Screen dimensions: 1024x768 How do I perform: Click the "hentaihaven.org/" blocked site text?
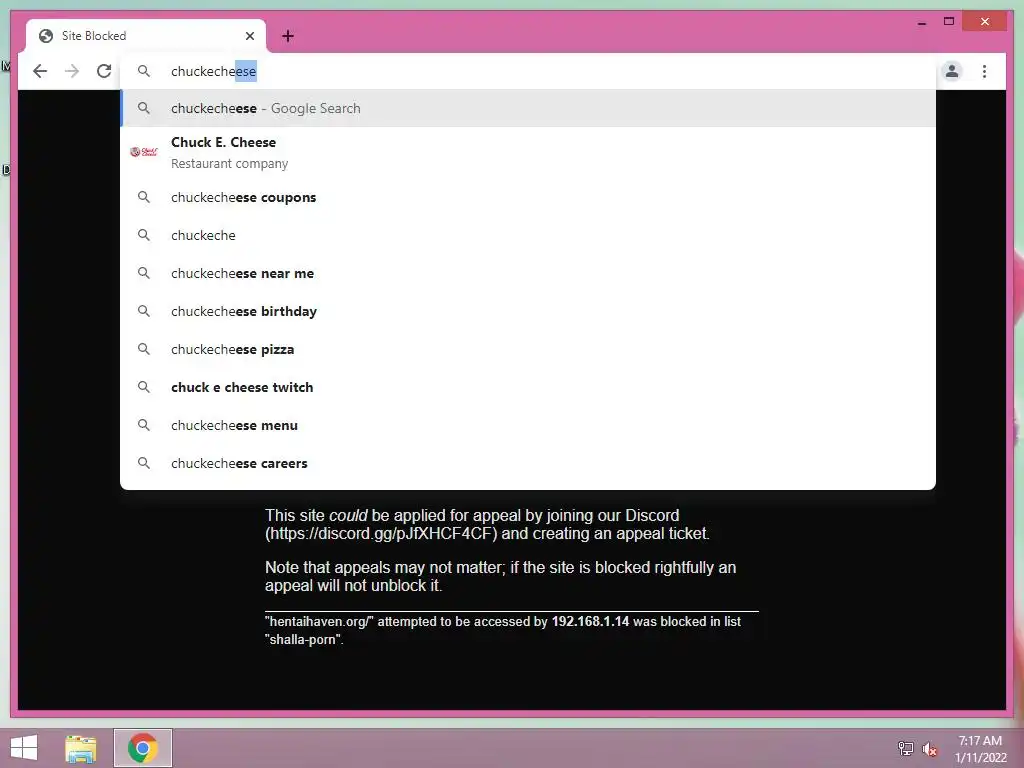[319, 622]
